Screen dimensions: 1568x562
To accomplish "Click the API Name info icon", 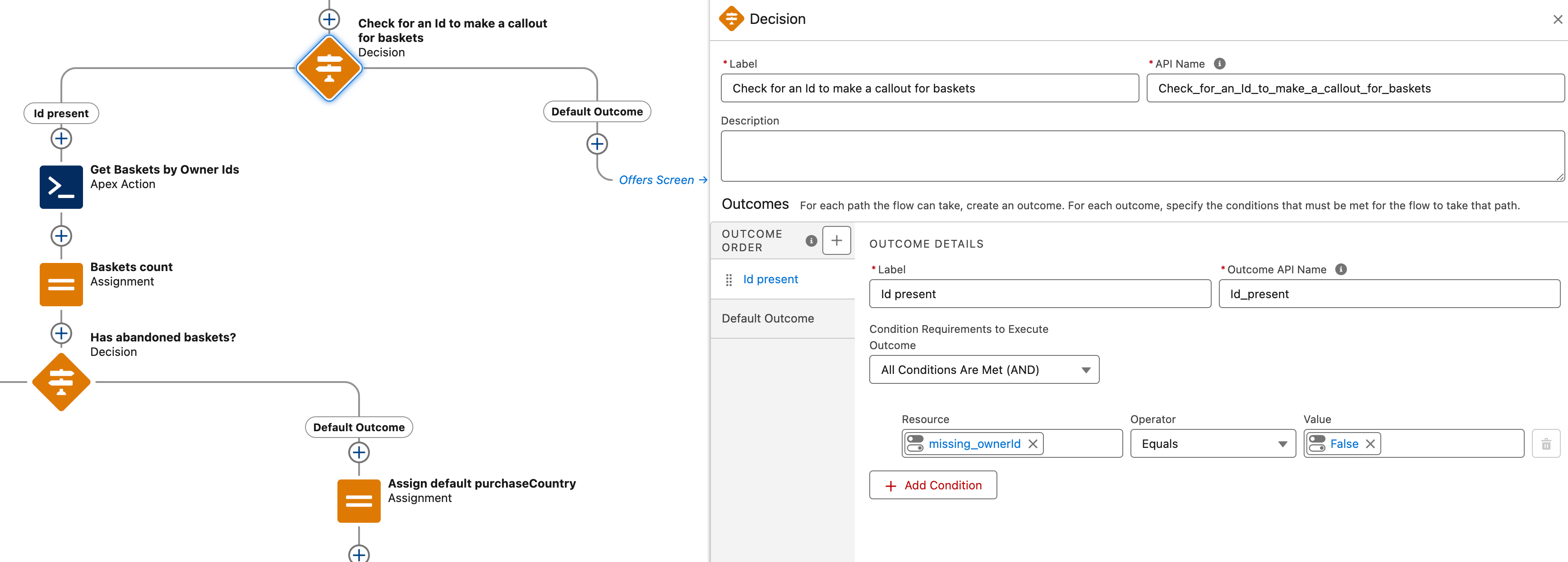I will click(x=1219, y=63).
